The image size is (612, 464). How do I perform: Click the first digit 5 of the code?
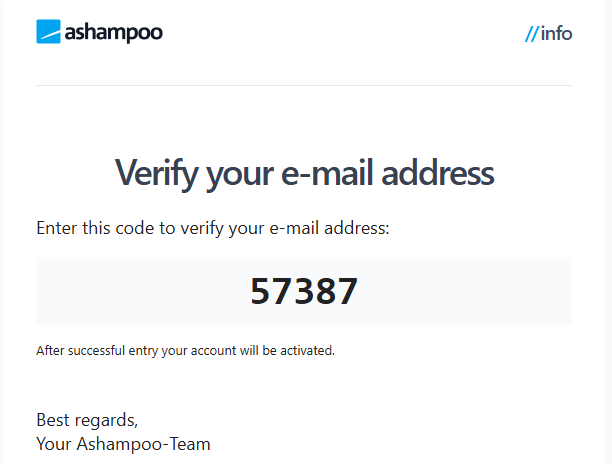click(261, 291)
